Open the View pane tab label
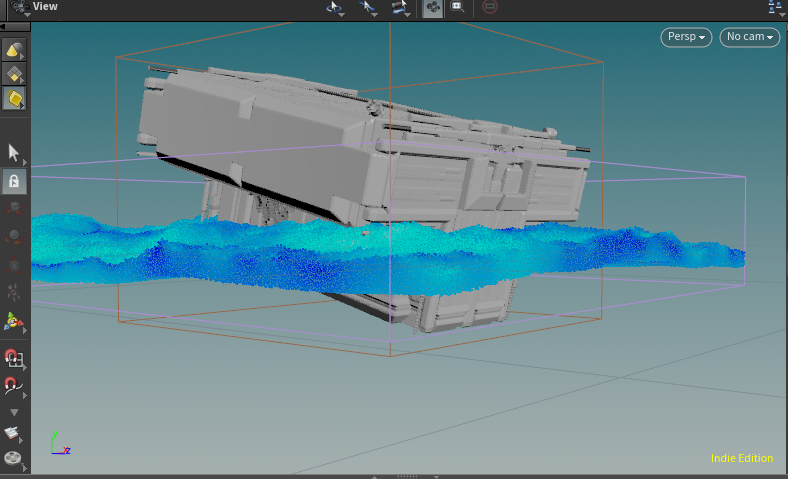 point(44,7)
